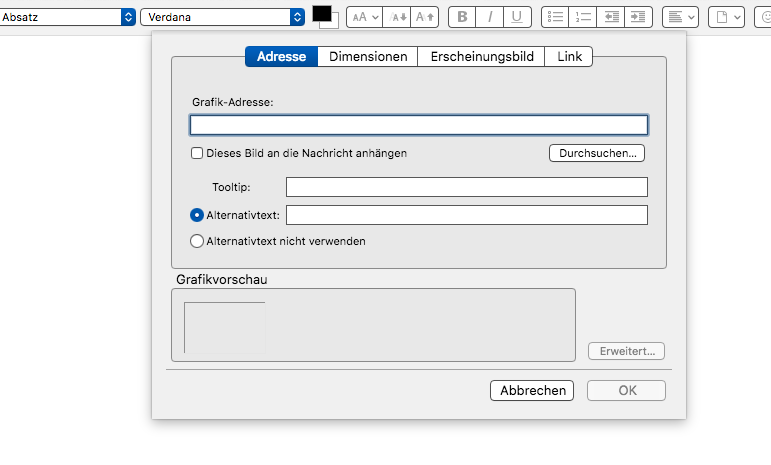Toggle bold text formatting

pyautogui.click(x=462, y=17)
